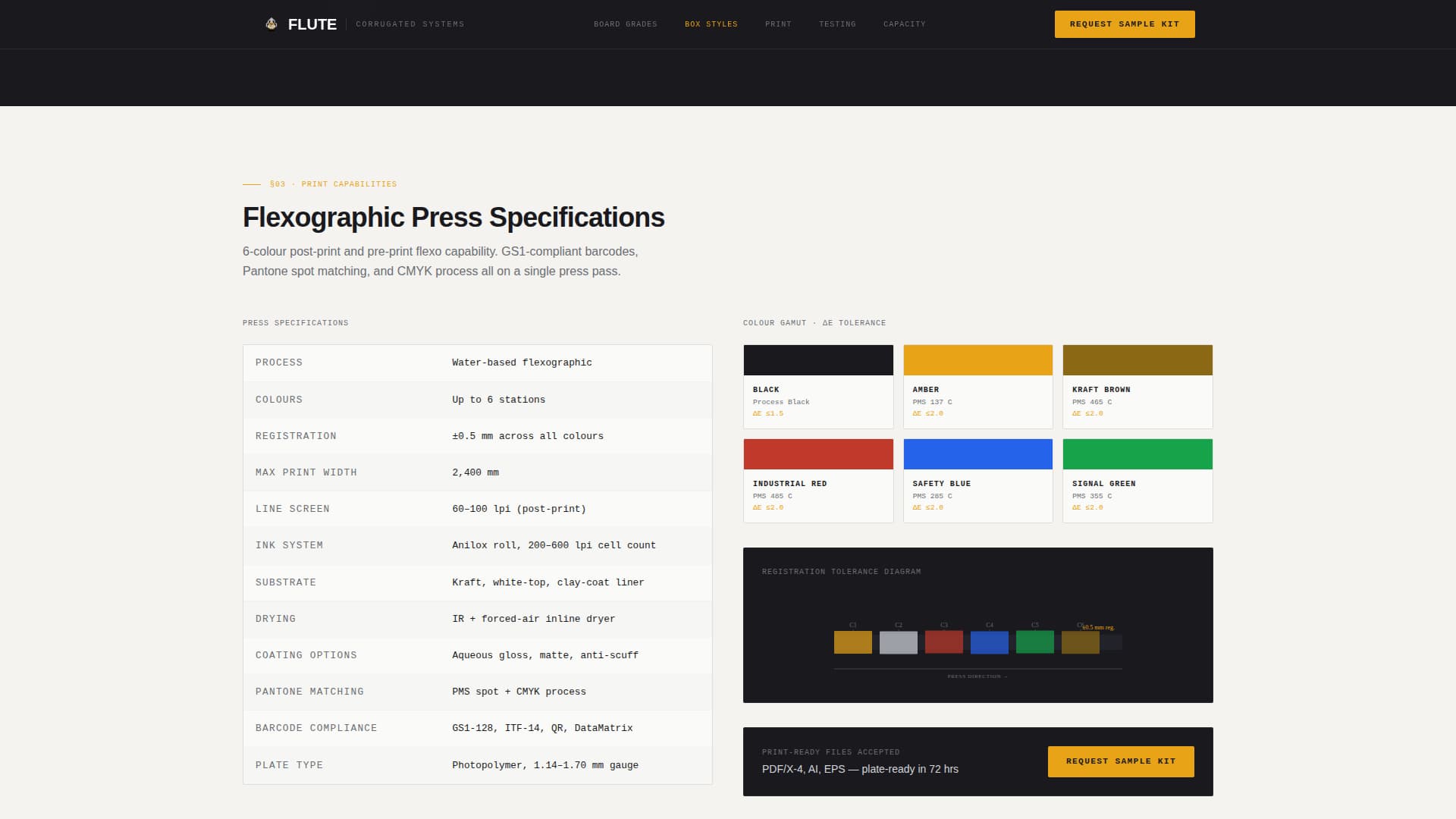Image resolution: width=1456 pixels, height=819 pixels.
Task: Click 'PRESS DIRECTION →' caption in diagram
Action: [x=977, y=676]
